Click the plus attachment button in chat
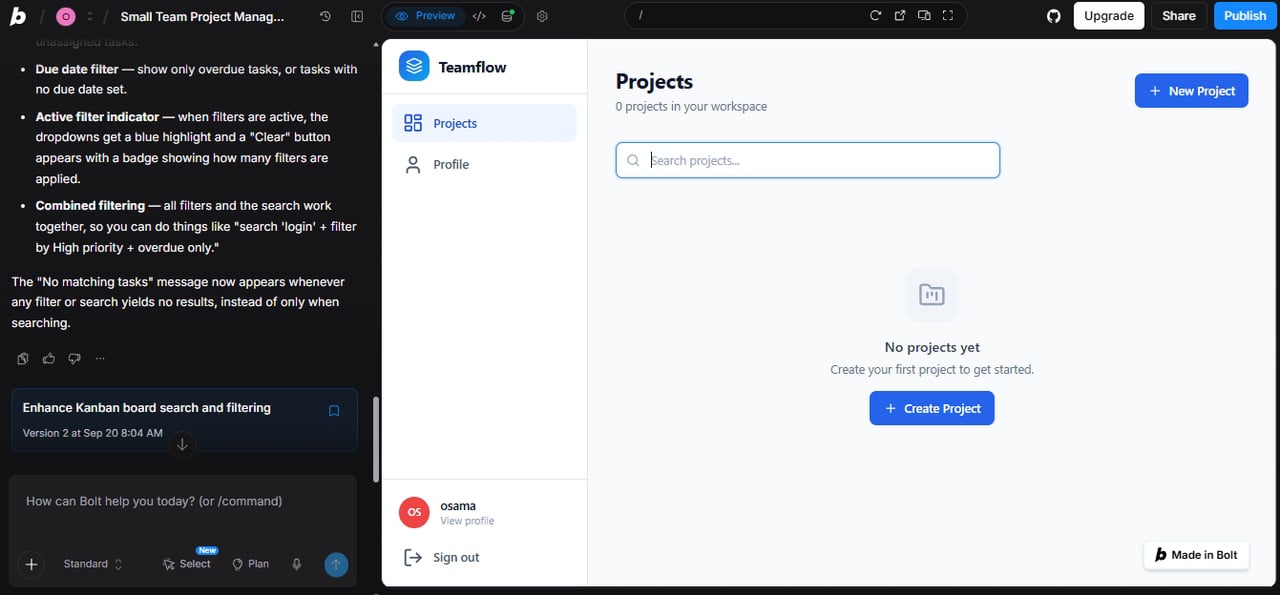This screenshot has height=595, width=1280. click(31, 564)
